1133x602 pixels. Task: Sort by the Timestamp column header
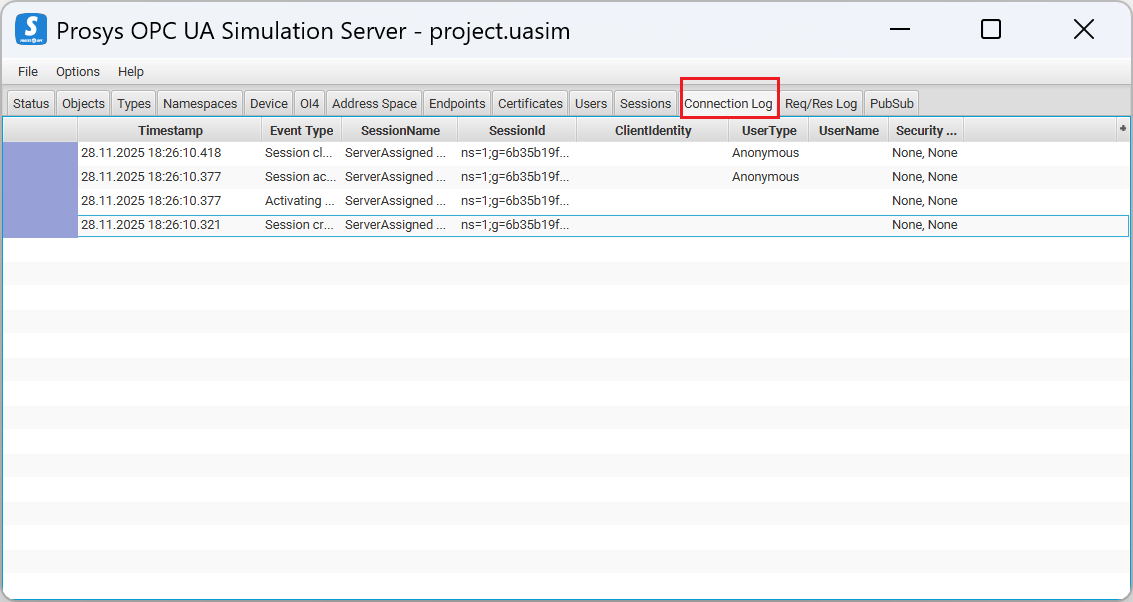click(x=170, y=131)
